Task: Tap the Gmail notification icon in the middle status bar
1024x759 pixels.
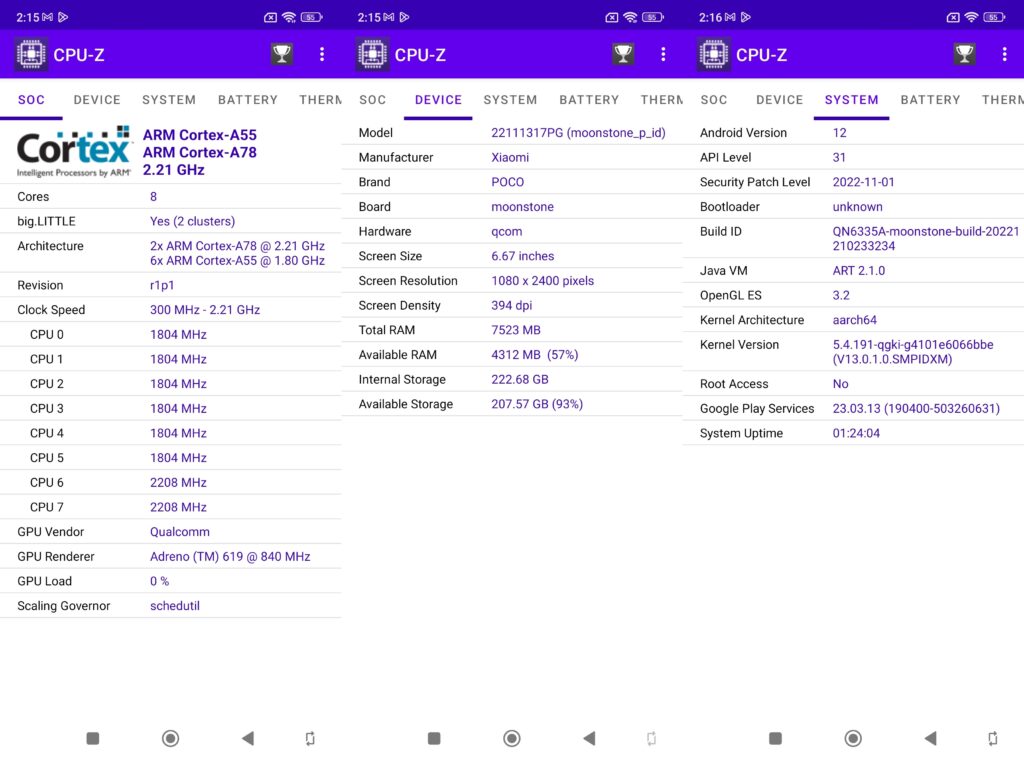Action: click(x=389, y=17)
